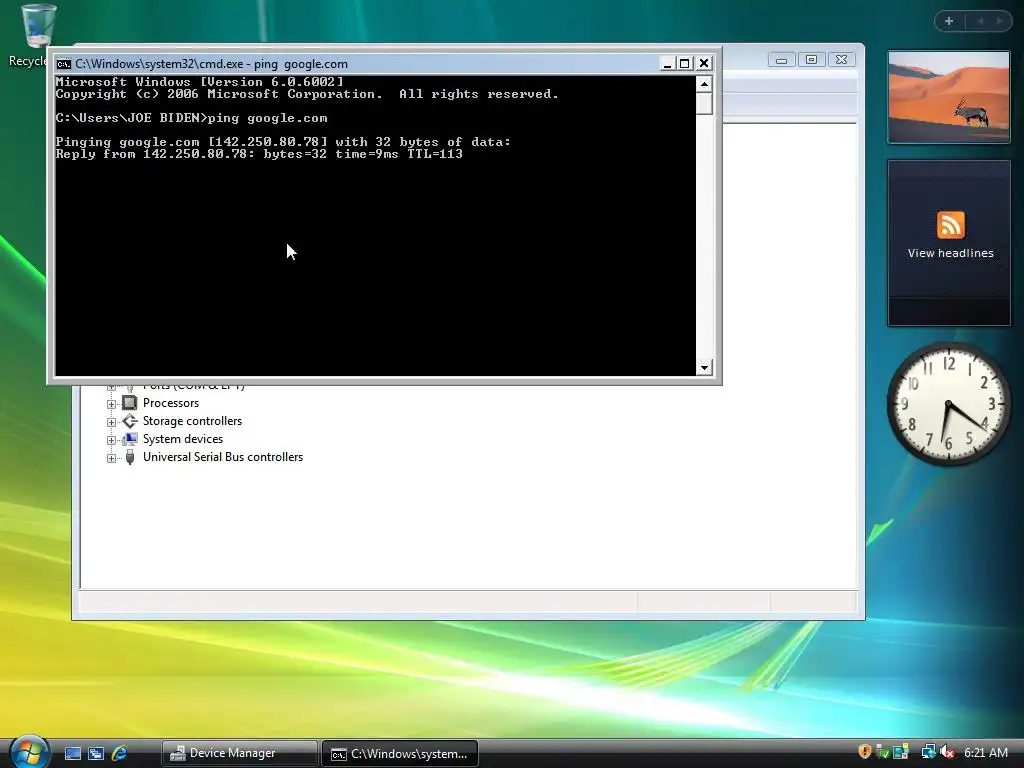Screen dimensions: 1024x768
Task: Click the muted volume tray icon
Action: point(947,752)
